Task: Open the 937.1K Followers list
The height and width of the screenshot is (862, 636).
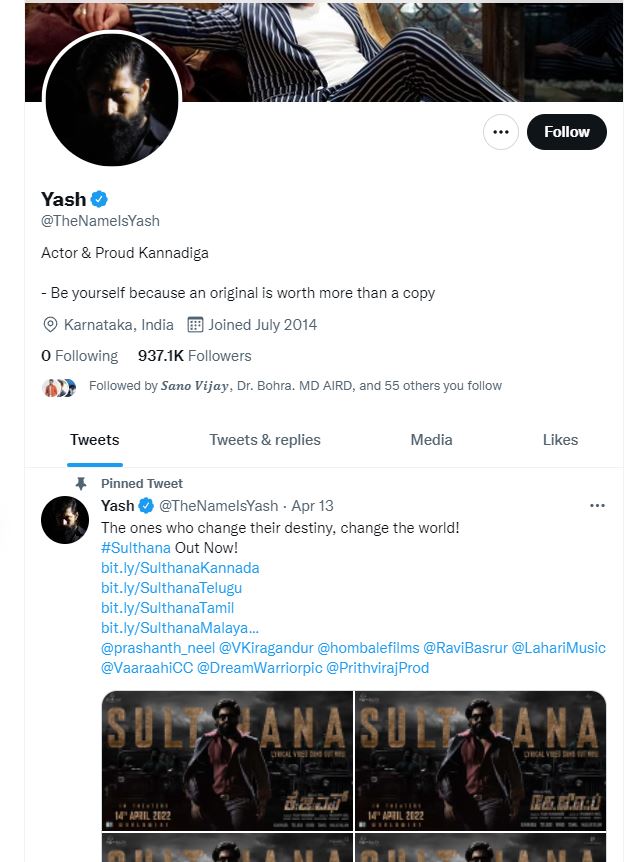Action: click(x=194, y=356)
